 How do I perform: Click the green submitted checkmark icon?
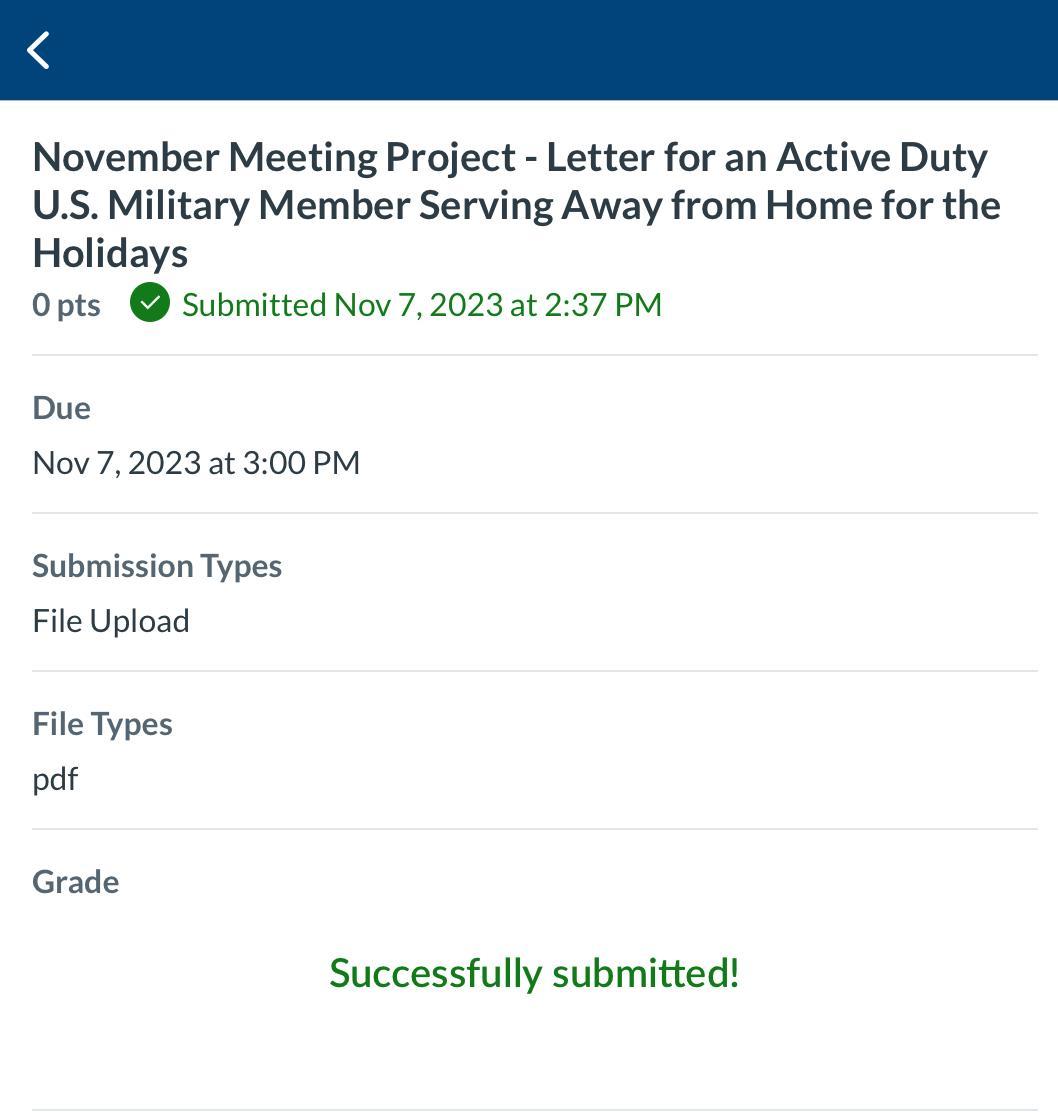click(x=150, y=303)
